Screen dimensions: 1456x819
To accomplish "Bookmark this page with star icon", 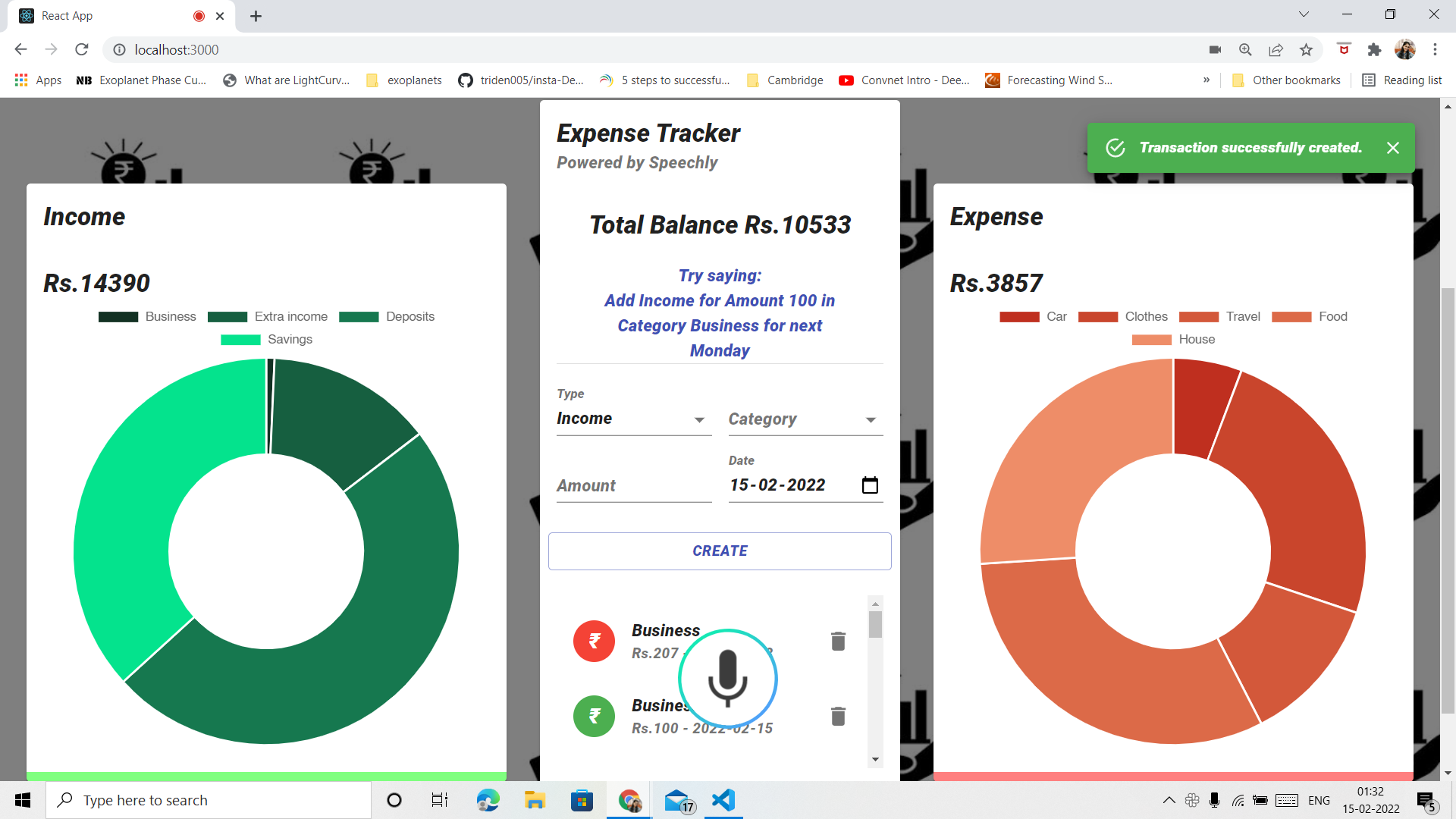I will coord(1306,50).
